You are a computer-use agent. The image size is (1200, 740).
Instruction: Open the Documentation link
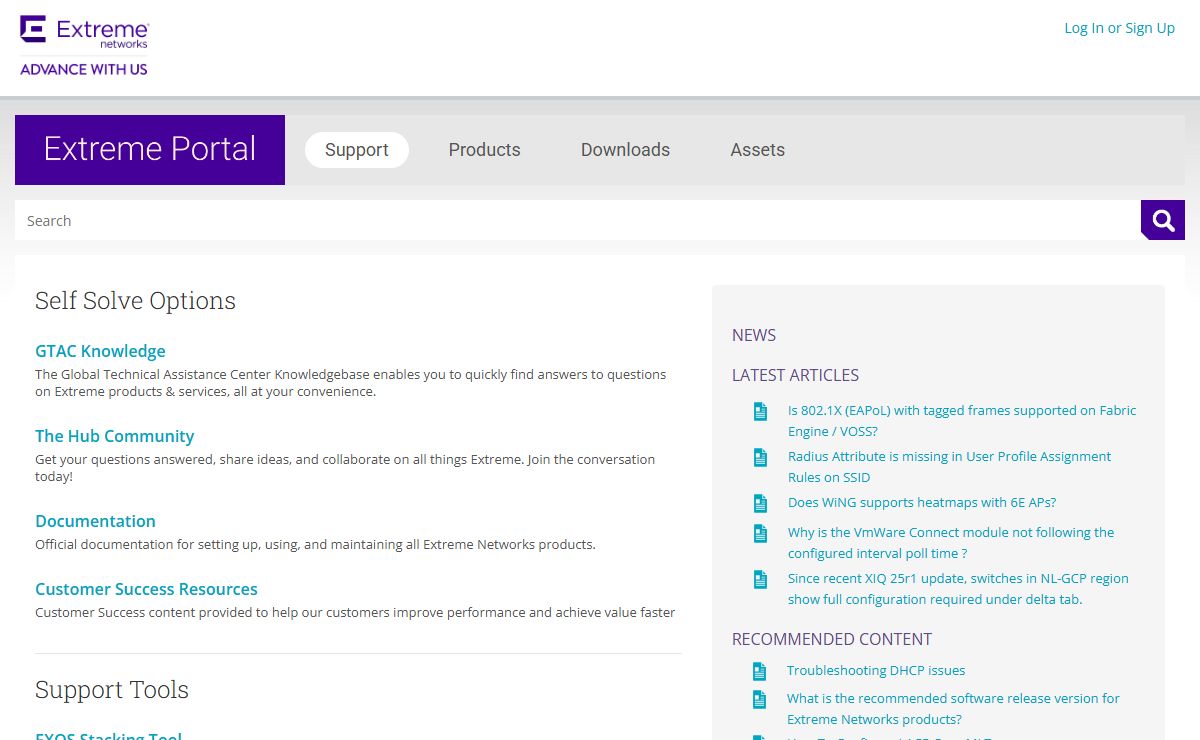pos(95,521)
